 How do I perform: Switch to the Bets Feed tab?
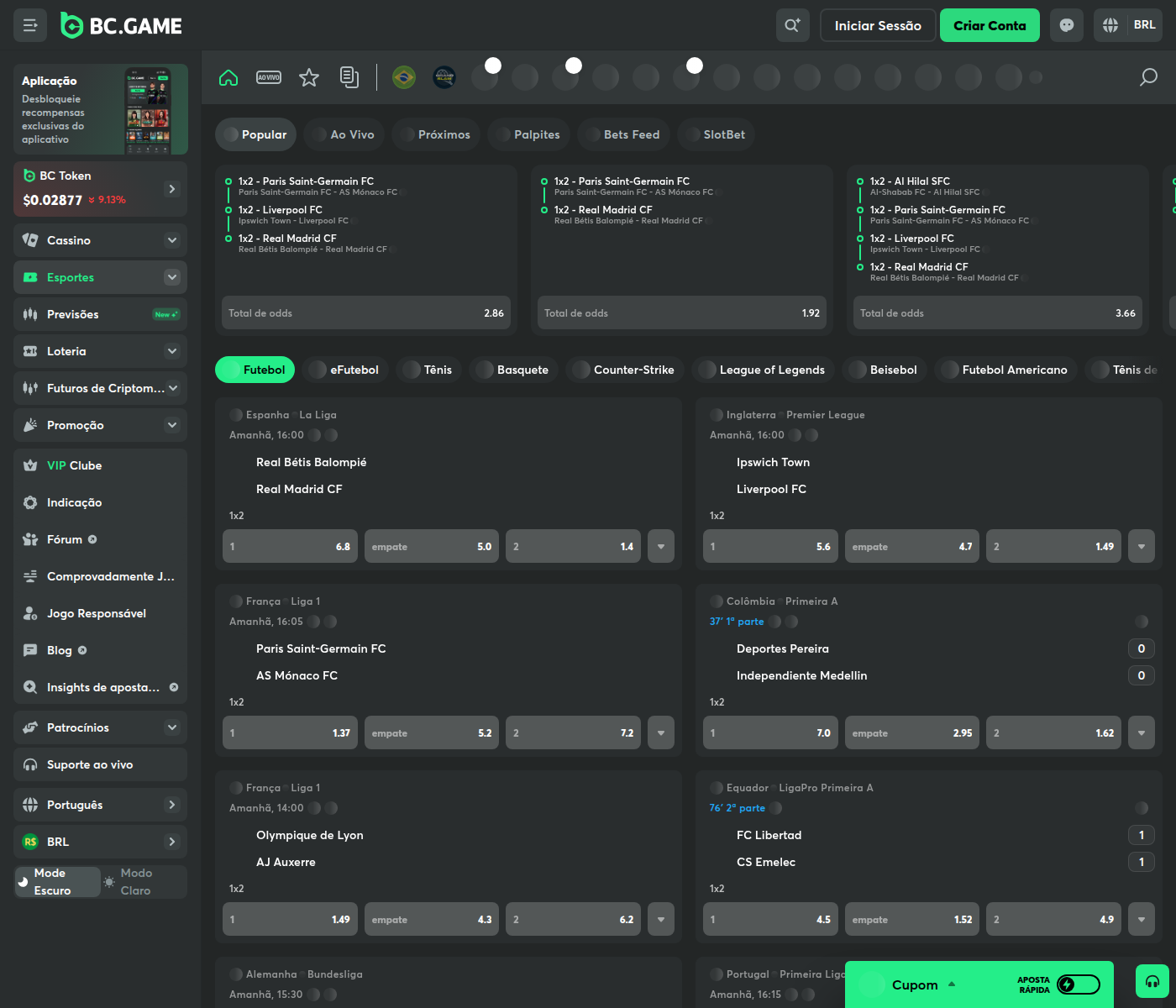click(623, 134)
